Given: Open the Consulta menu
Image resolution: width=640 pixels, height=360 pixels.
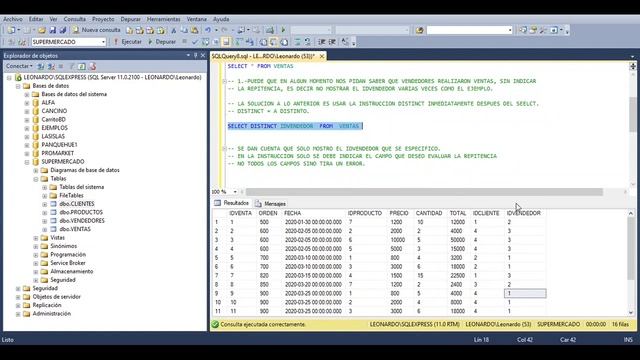Looking at the screenshot, I should [x=75, y=19].
